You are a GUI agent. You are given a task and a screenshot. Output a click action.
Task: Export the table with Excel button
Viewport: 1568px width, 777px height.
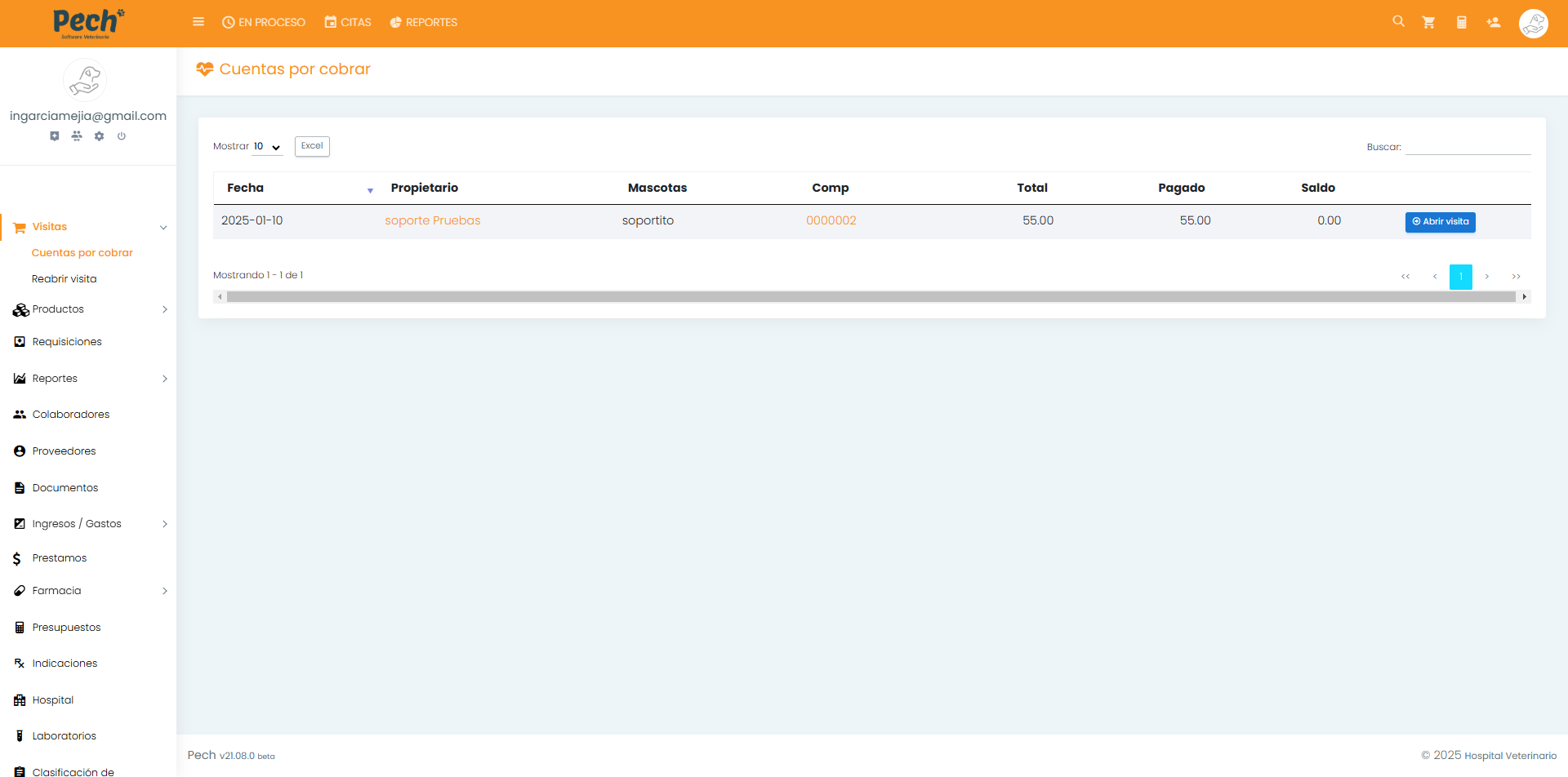tap(312, 146)
